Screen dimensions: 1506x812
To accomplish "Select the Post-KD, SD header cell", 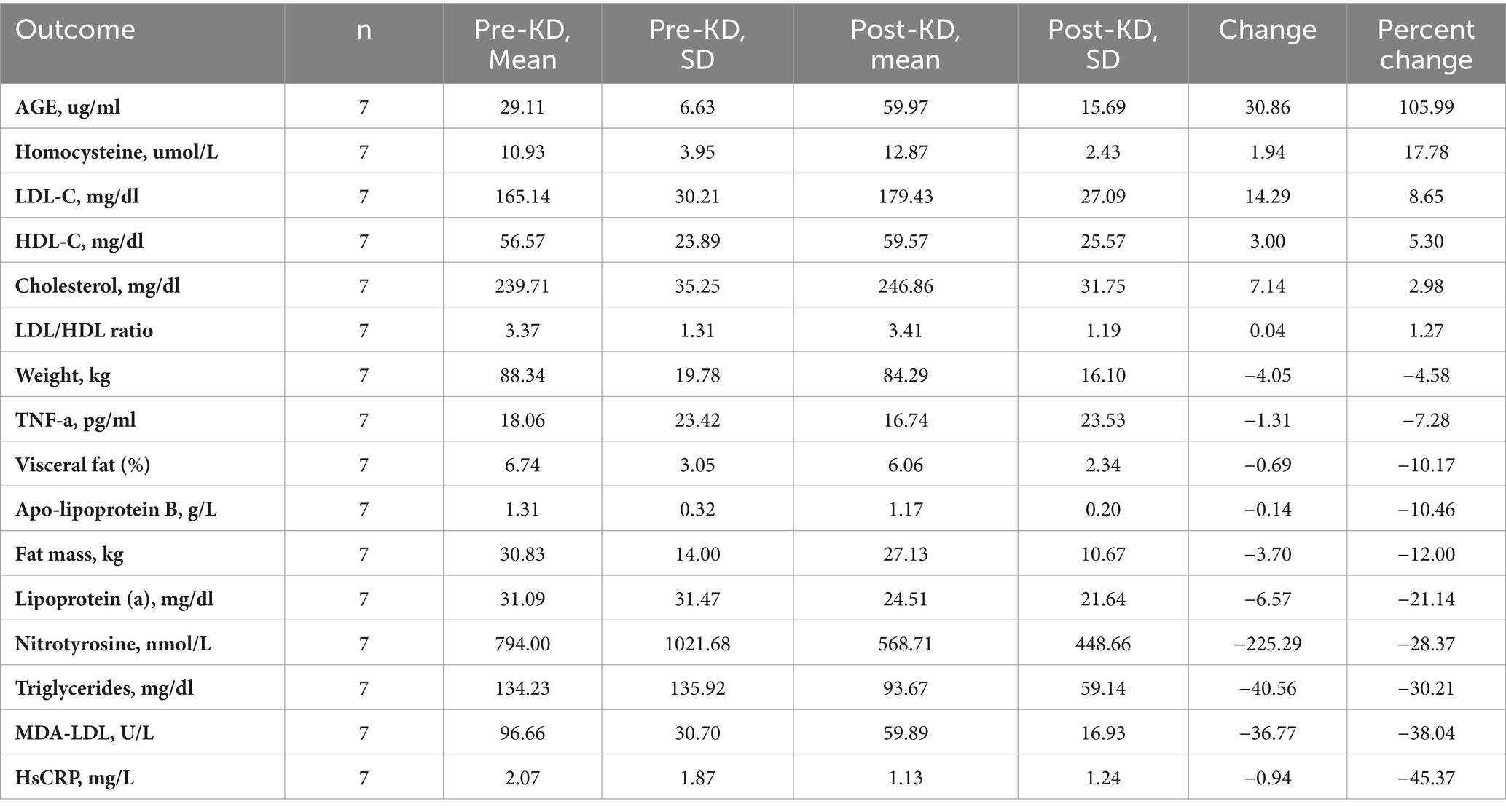I will point(1103,44).
